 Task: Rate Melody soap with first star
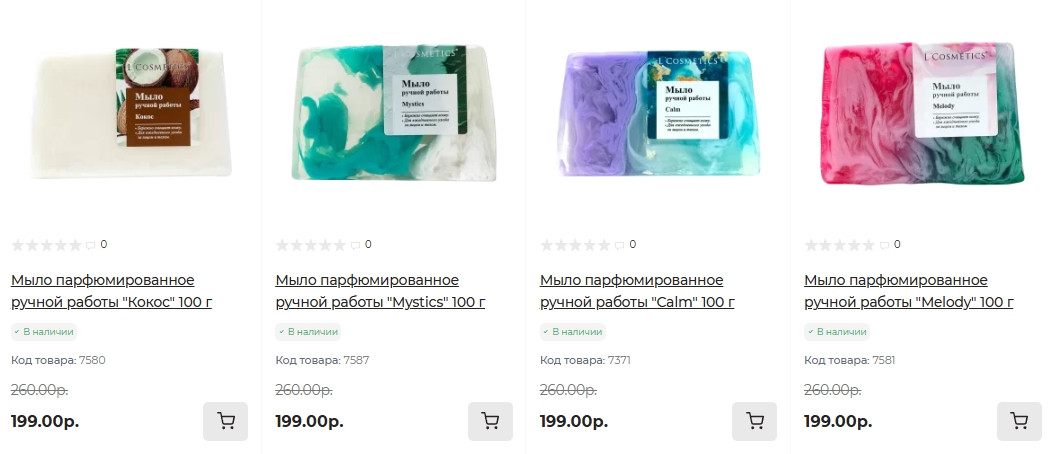click(811, 245)
